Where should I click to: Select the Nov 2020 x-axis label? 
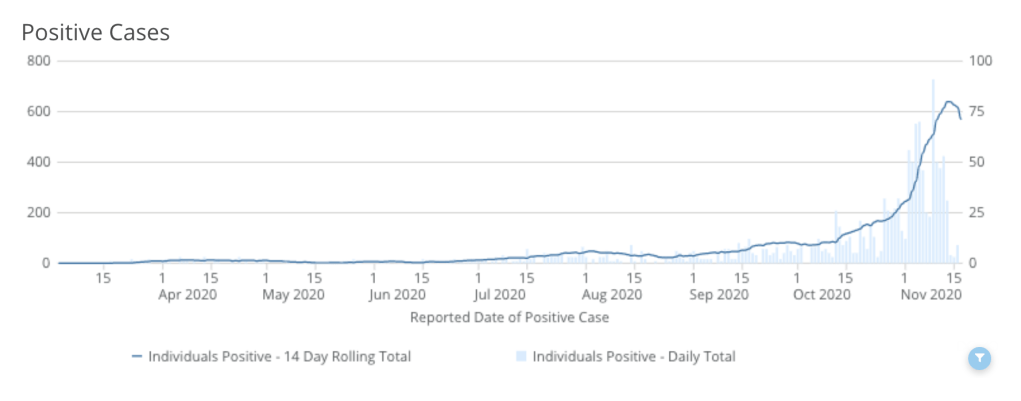(x=932, y=295)
